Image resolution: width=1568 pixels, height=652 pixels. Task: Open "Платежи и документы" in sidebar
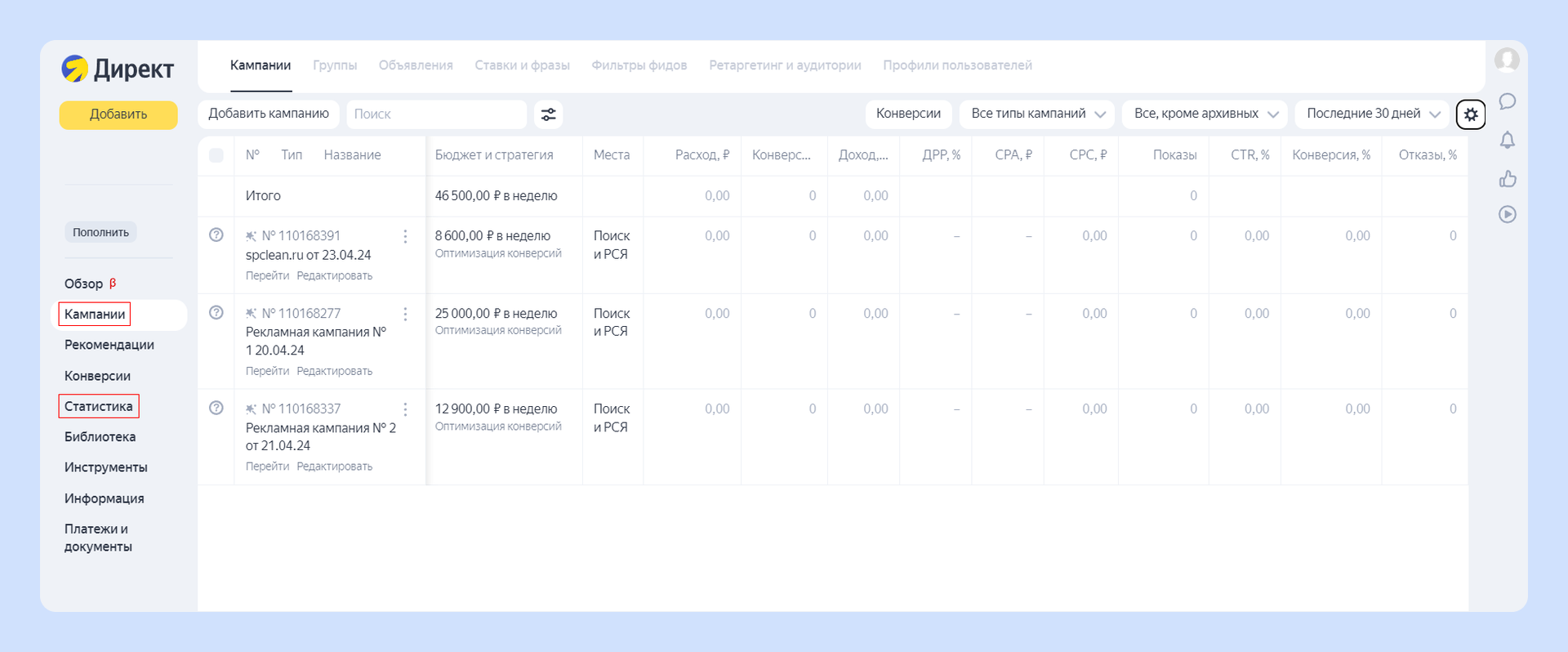(98, 538)
